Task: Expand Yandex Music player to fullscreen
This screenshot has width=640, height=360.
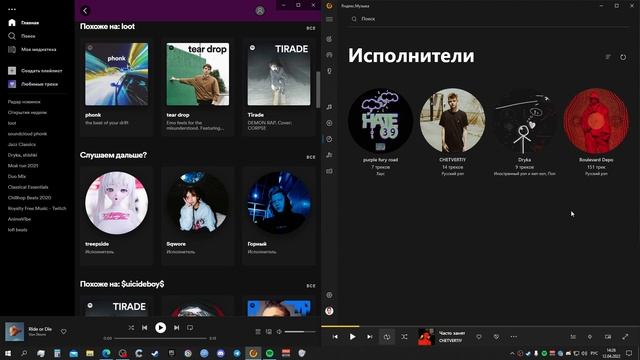Action: pos(625,337)
